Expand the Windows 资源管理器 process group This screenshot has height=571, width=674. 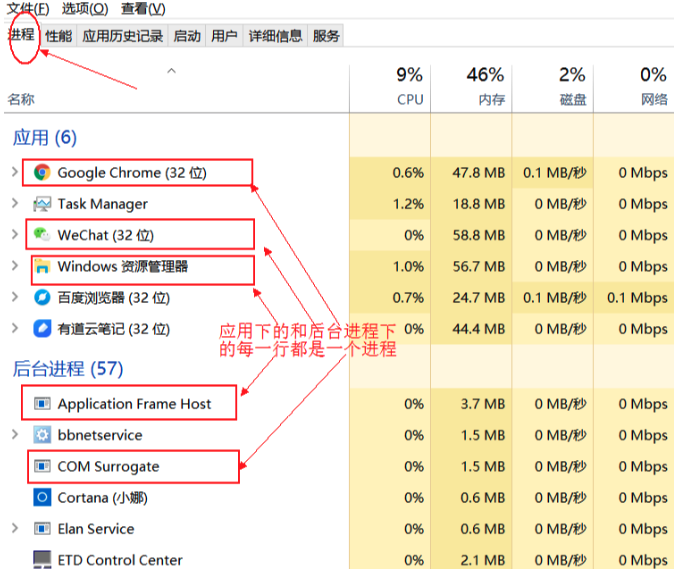[x=15, y=266]
